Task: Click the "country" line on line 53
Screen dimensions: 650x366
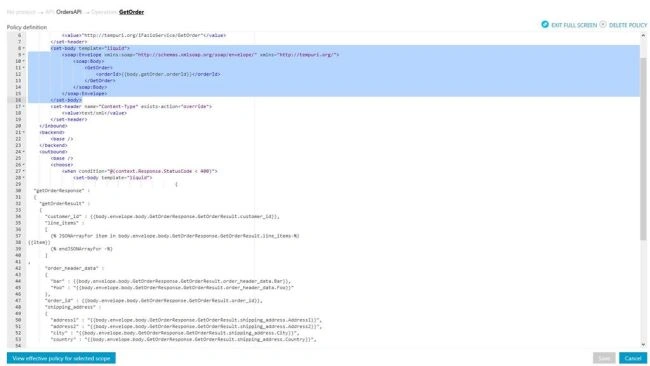Action: tap(183, 339)
